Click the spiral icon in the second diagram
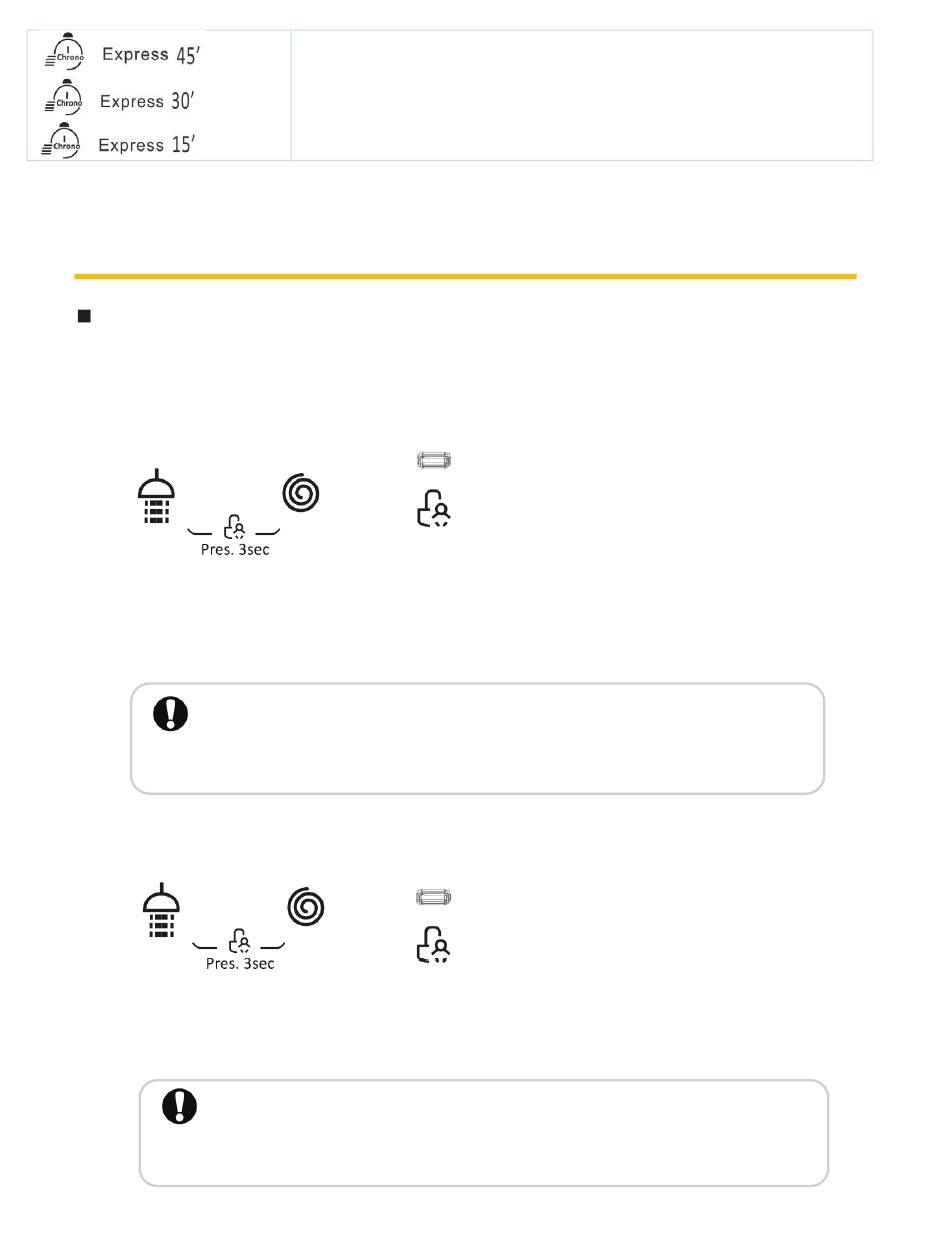The height and width of the screenshot is (1260, 950). point(306,907)
